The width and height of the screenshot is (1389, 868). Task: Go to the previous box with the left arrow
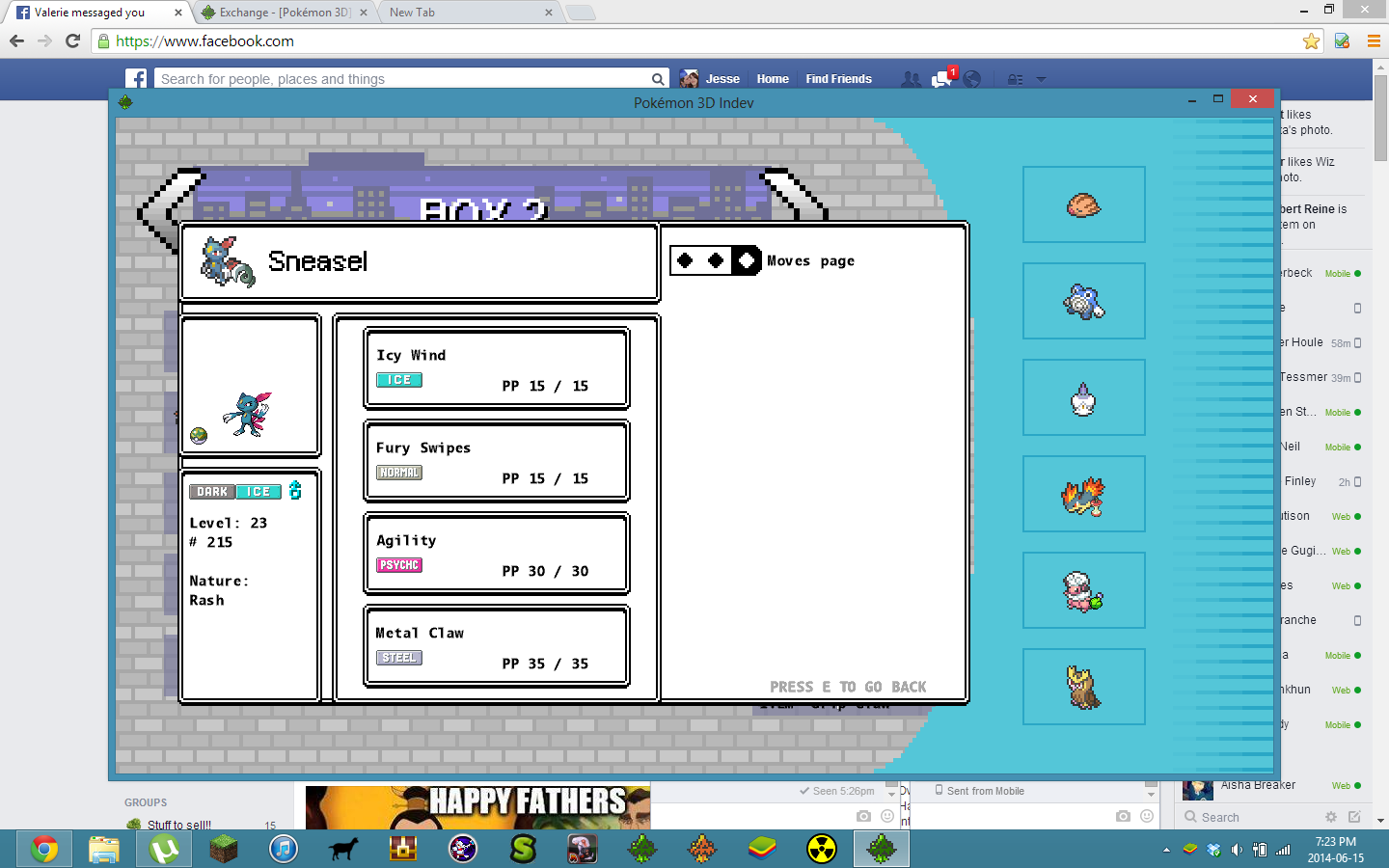point(169,210)
